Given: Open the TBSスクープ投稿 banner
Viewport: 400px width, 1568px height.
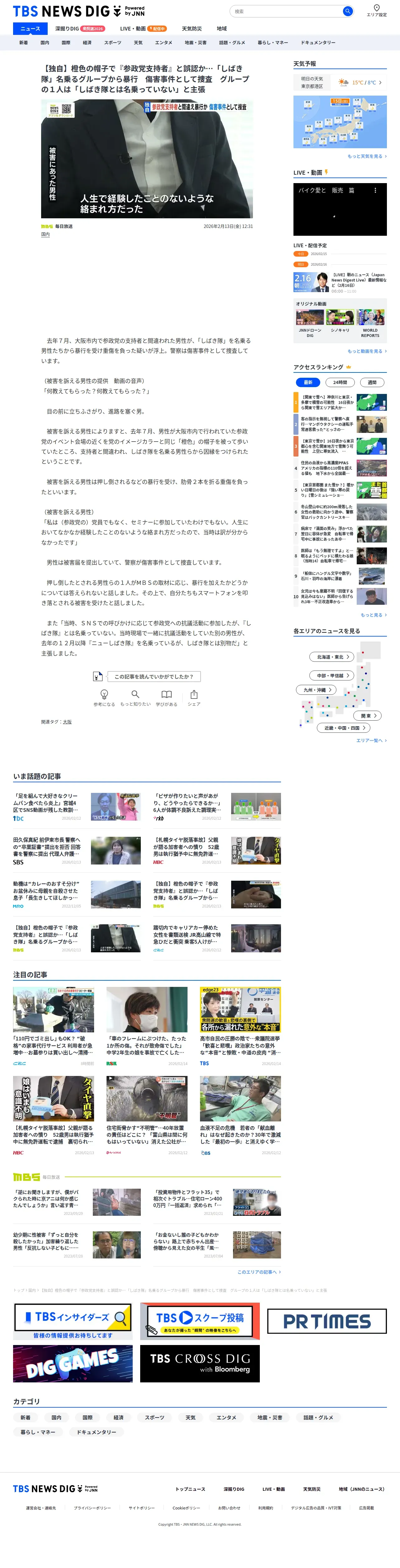Looking at the screenshot, I should click(x=200, y=1321).
